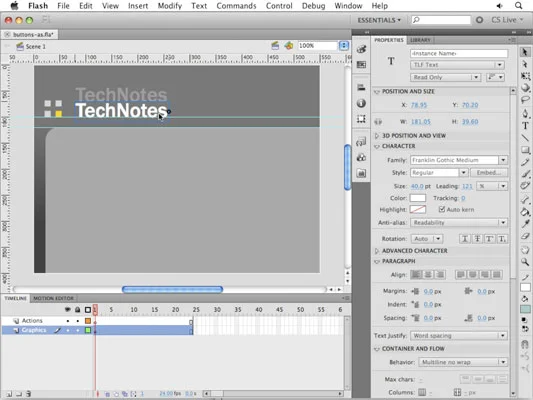This screenshot has width=533, height=400.
Task: Select the Selection arrow tool
Action: (x=525, y=52)
